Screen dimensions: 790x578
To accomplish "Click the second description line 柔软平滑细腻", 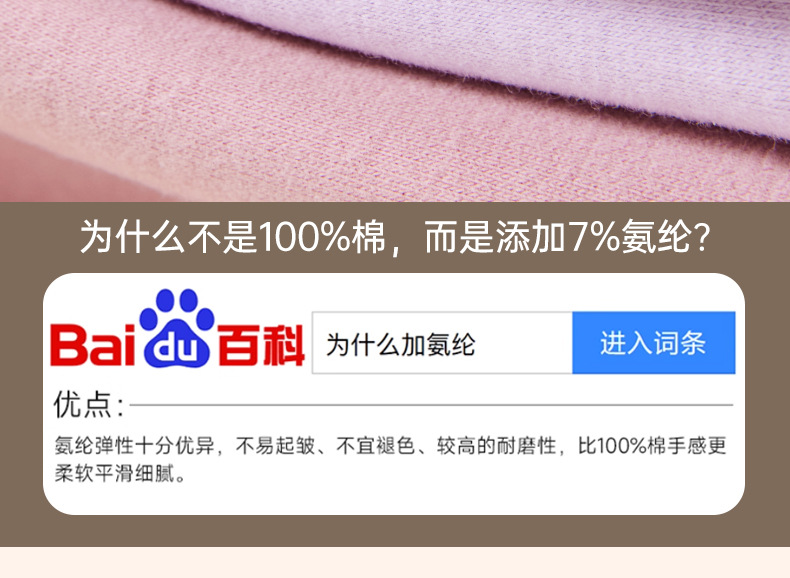I will click(x=120, y=473).
